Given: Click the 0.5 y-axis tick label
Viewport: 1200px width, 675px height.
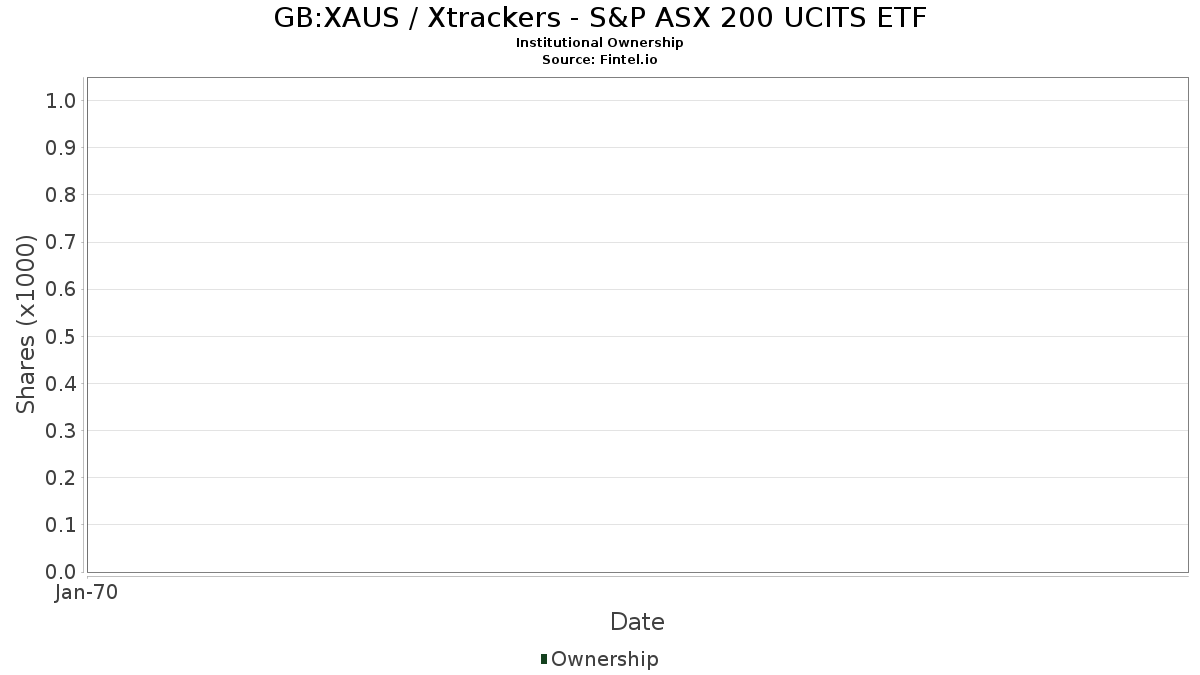Looking at the screenshot, I should coord(61,336).
